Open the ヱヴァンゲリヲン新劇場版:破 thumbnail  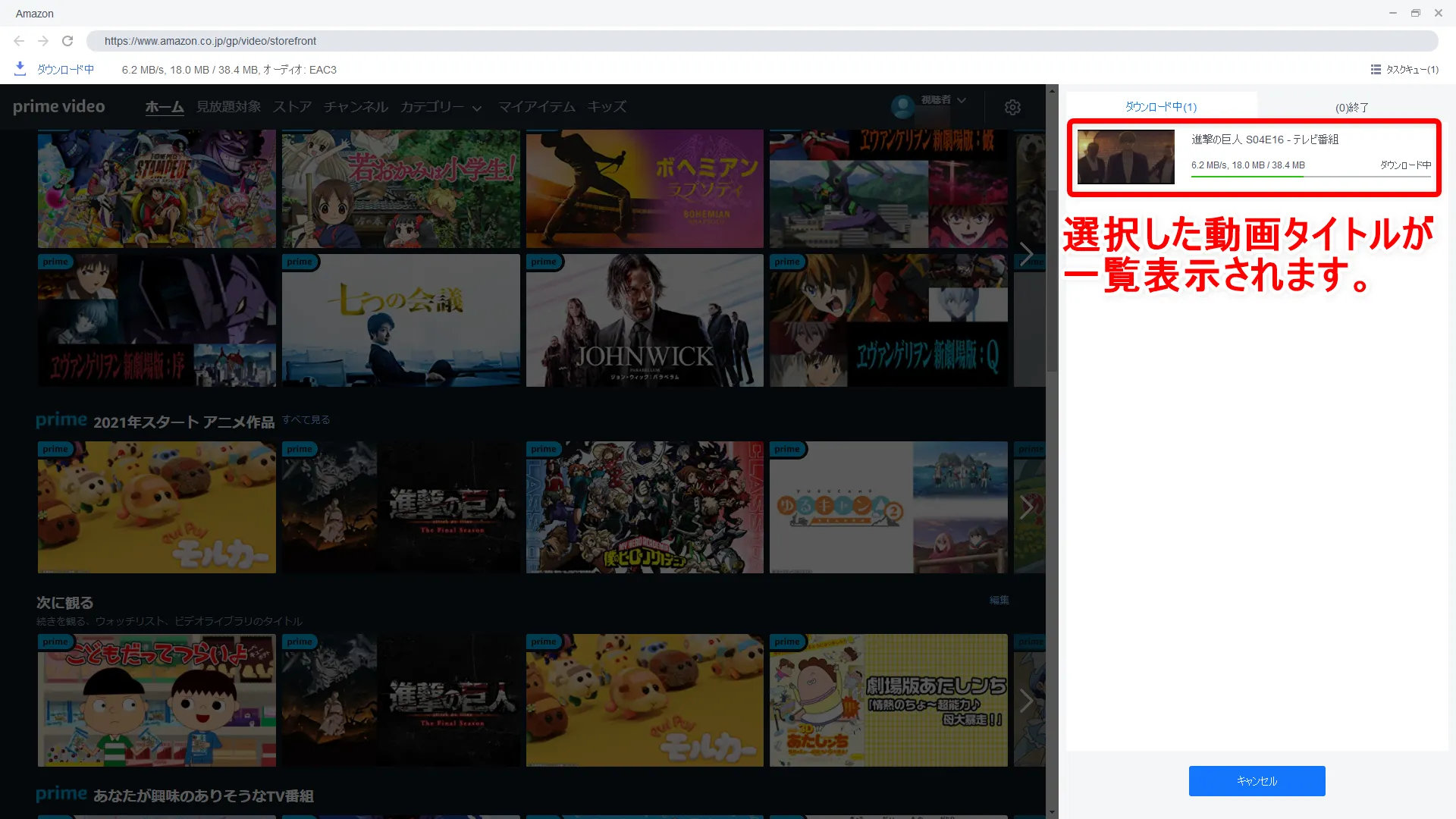click(x=889, y=189)
